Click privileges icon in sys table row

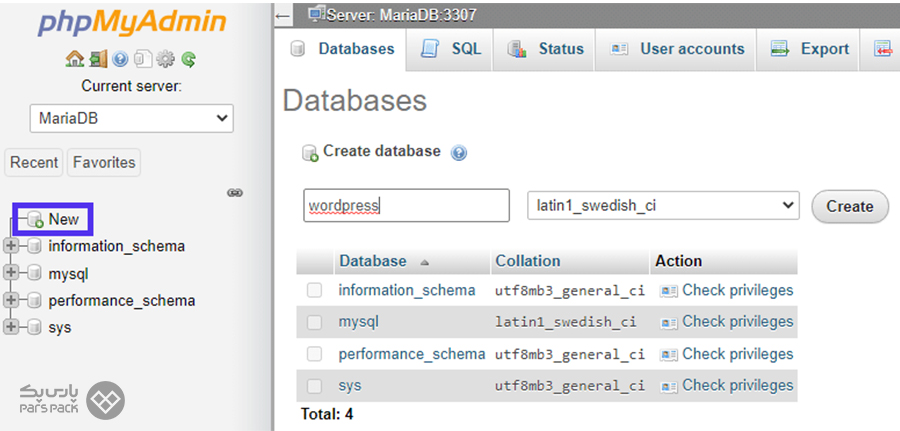pyautogui.click(x=669, y=386)
